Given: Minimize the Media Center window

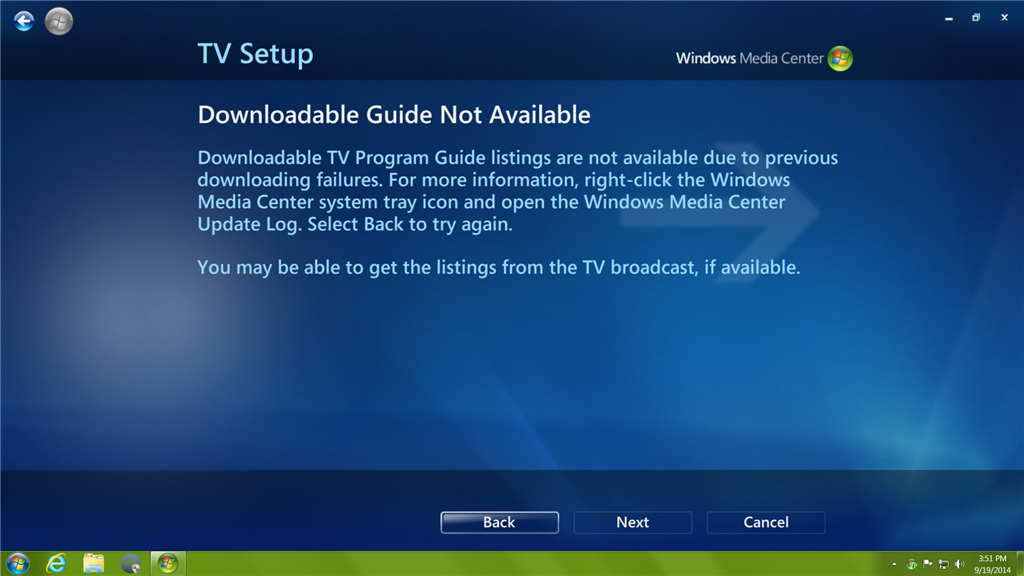Looking at the screenshot, I should 949,18.
